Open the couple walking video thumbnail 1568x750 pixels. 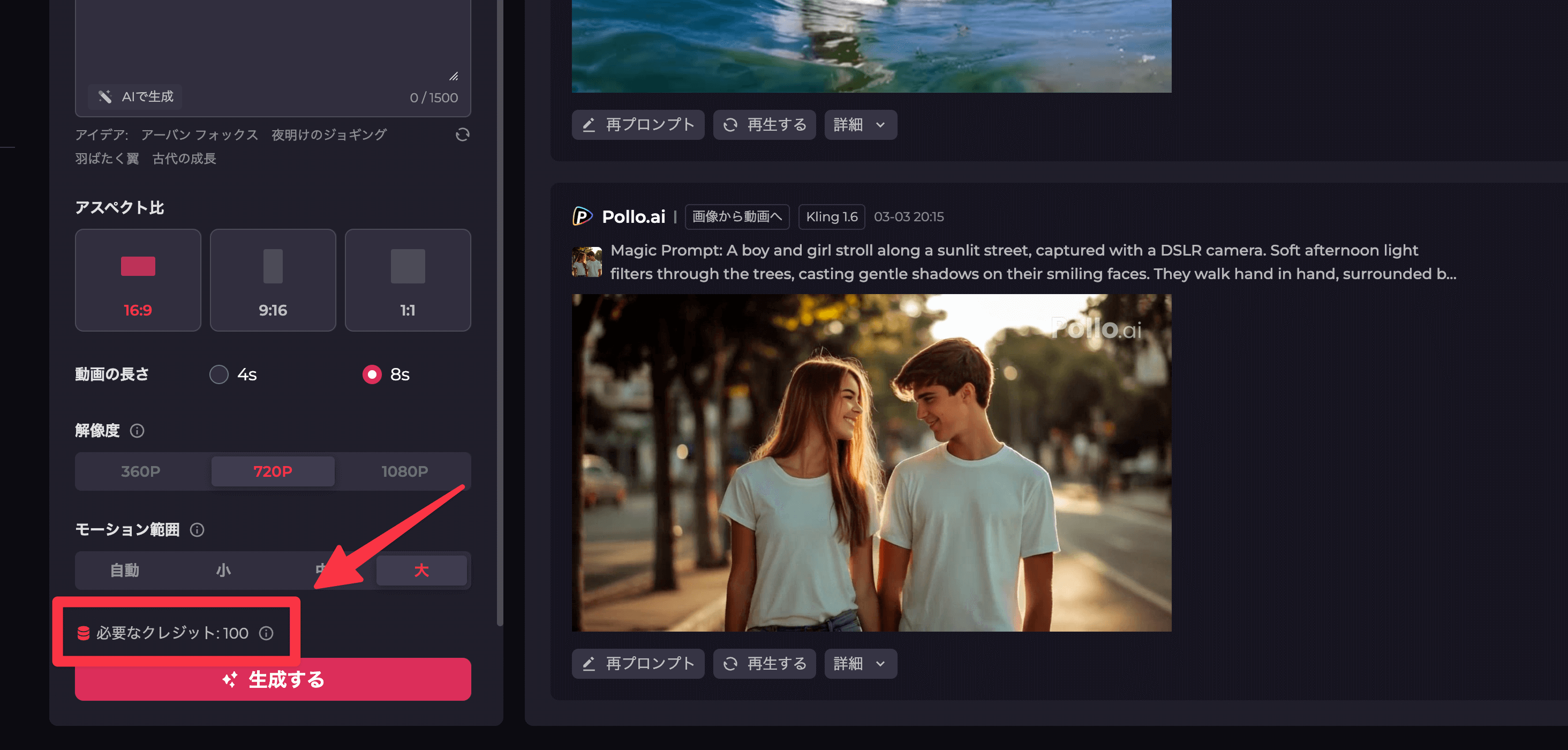(x=871, y=463)
